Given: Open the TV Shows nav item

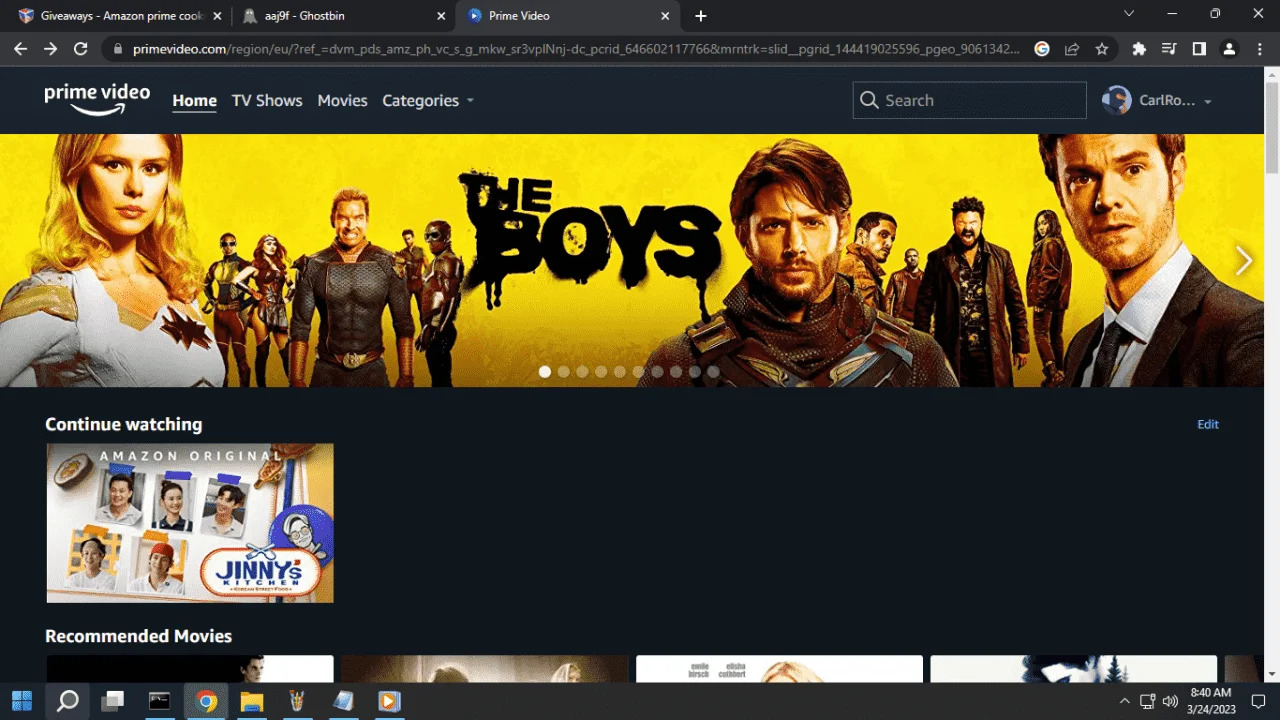Looking at the screenshot, I should coord(267,100).
